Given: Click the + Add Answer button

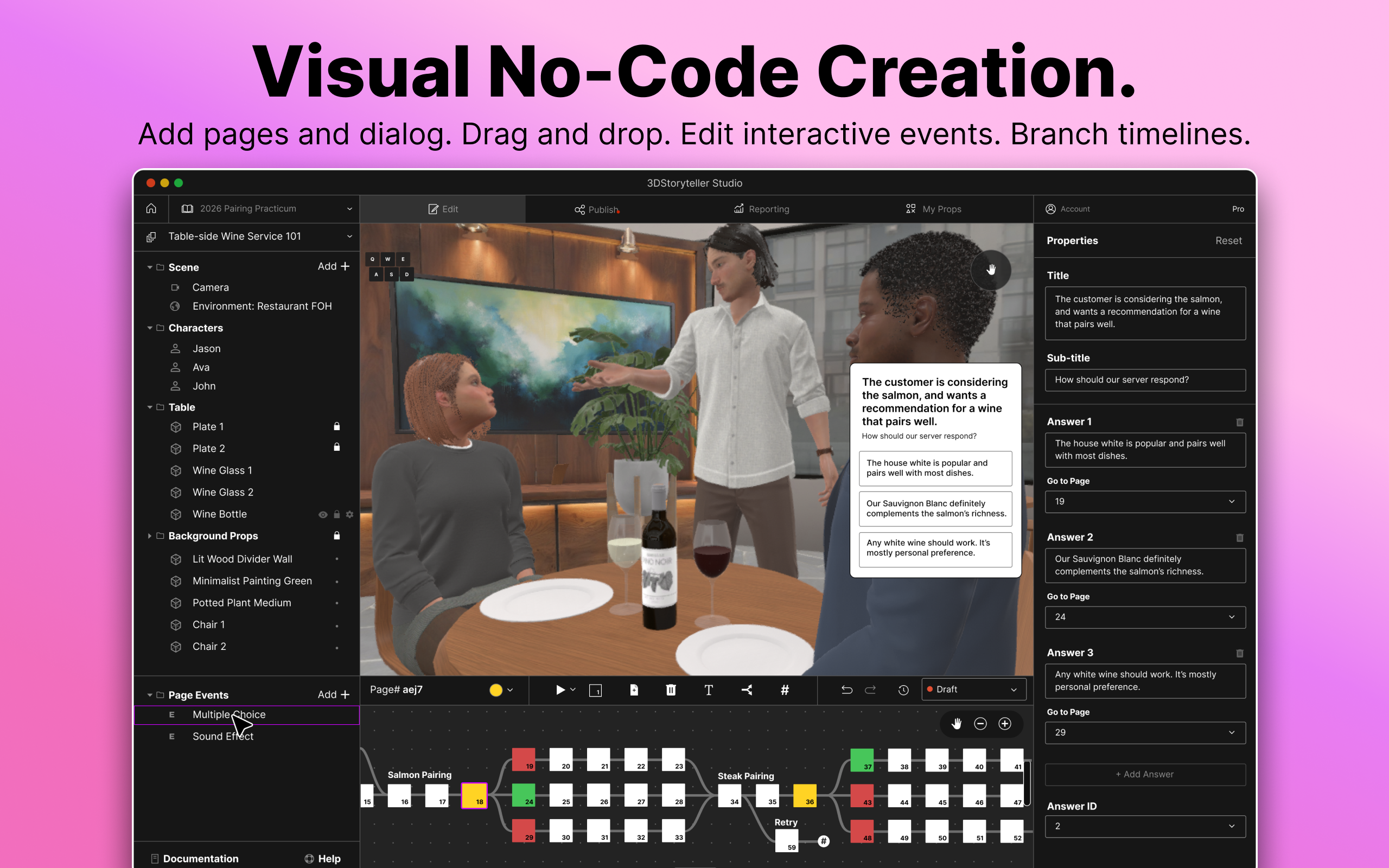Looking at the screenshot, I should (x=1144, y=774).
